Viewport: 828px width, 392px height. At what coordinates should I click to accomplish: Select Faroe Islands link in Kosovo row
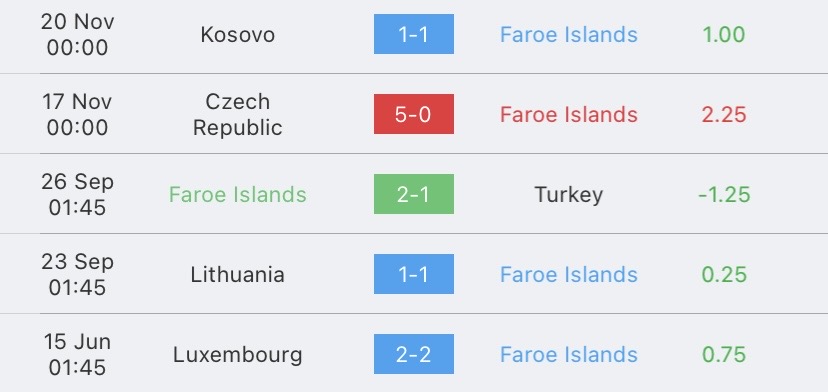(x=569, y=35)
